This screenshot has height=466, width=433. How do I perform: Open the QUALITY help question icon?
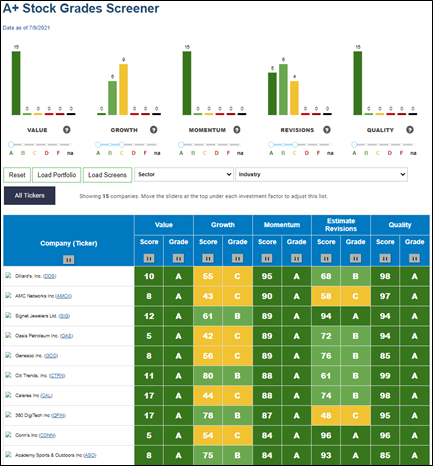[x=410, y=130]
